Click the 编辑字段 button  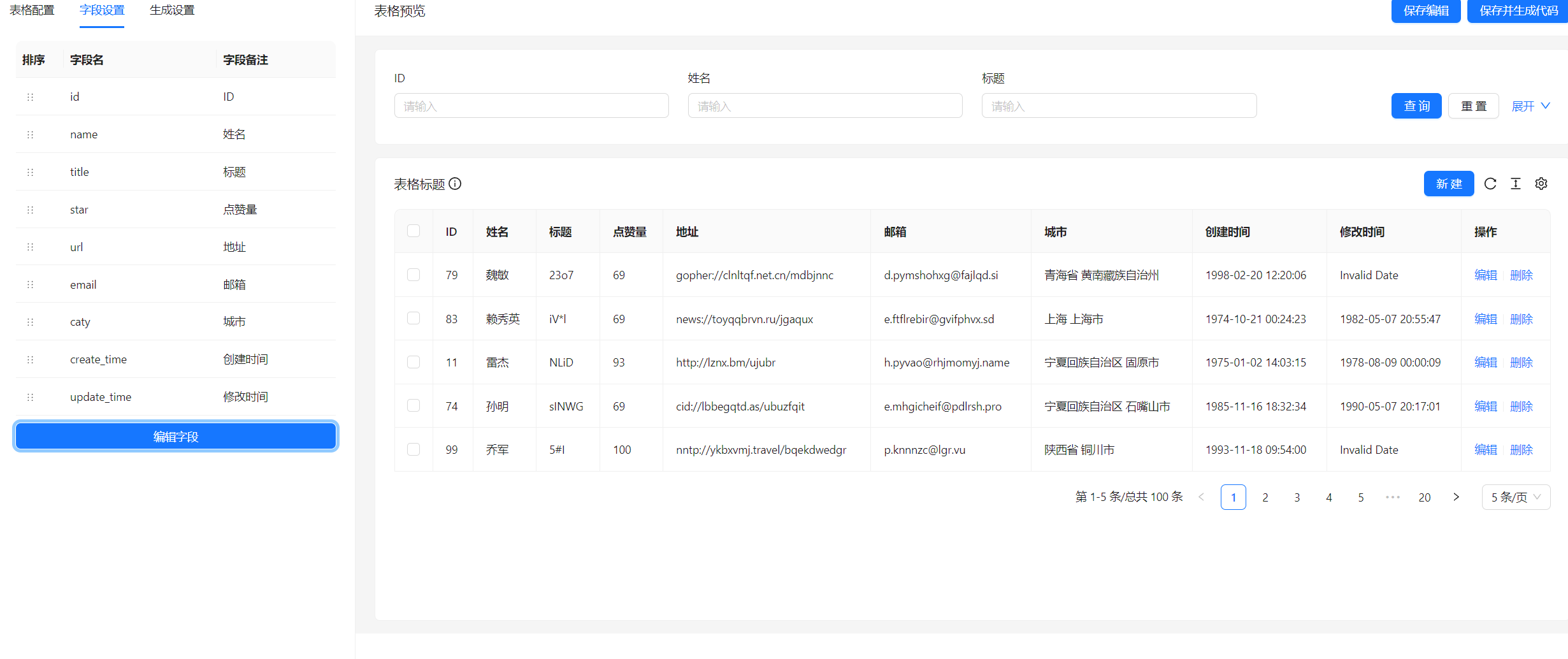[175, 437]
